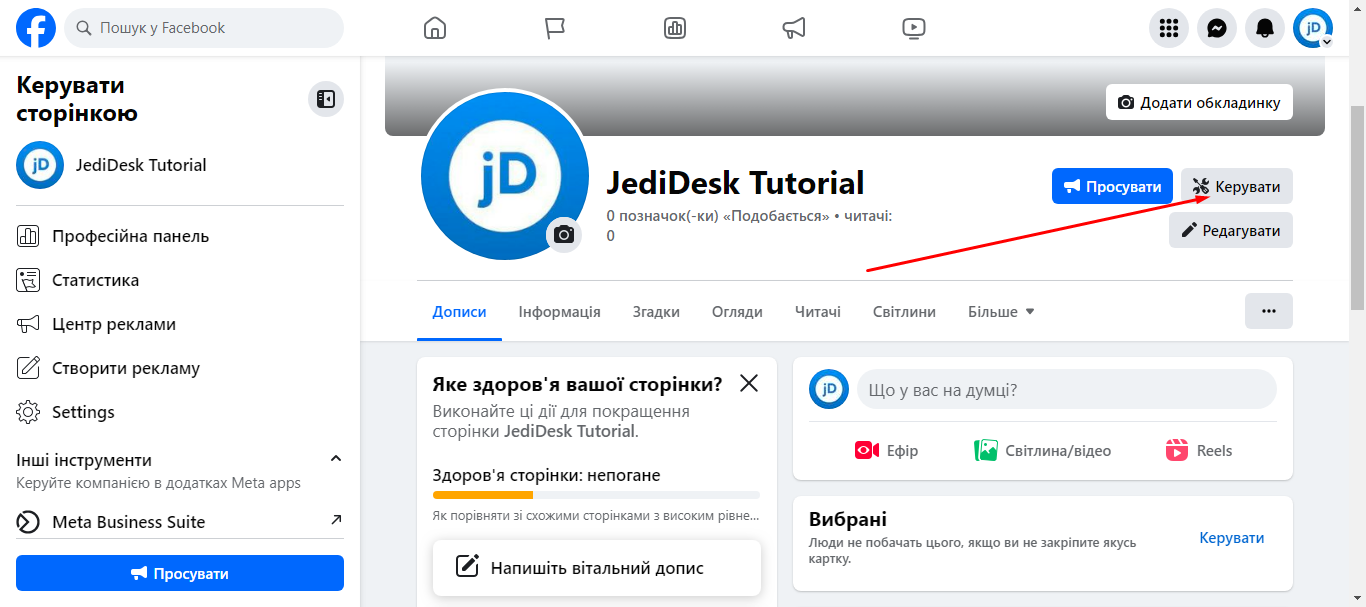The width and height of the screenshot is (1366, 607).
Task: Click the page health orange progress bar
Action: click(483, 495)
